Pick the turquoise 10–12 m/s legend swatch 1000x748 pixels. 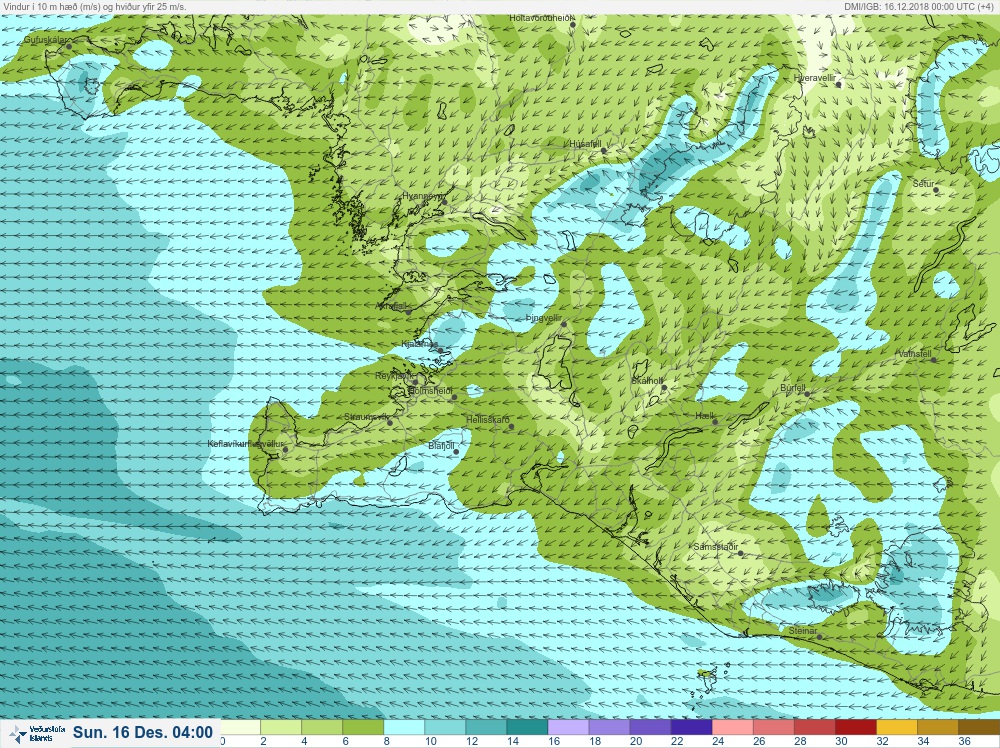point(445,727)
